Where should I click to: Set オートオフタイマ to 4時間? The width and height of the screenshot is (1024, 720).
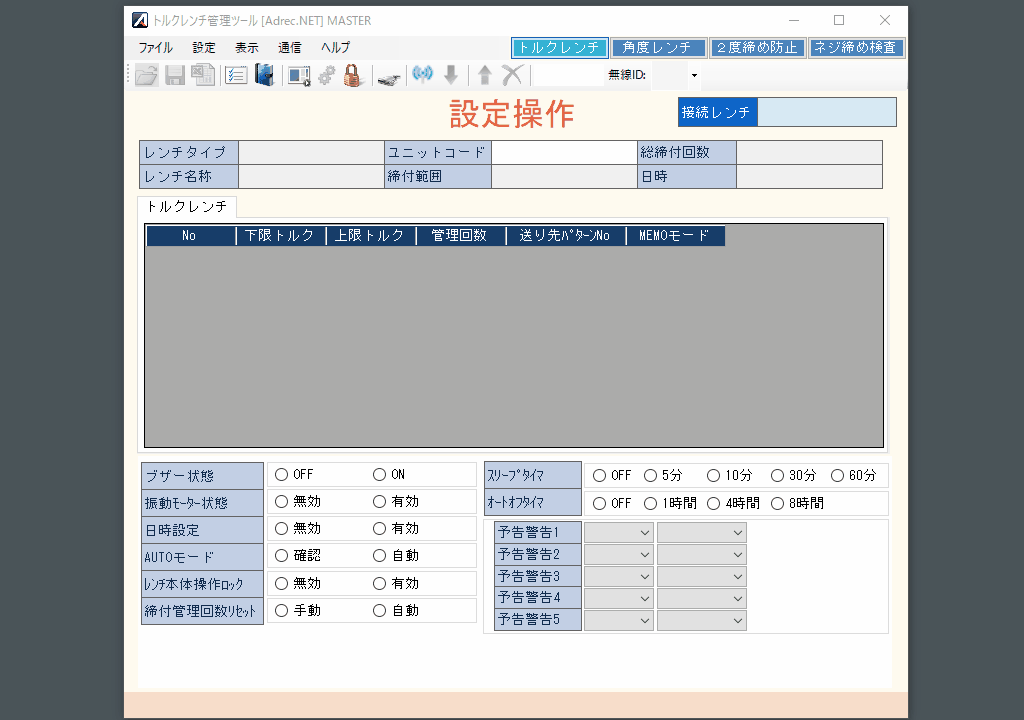[x=714, y=503]
